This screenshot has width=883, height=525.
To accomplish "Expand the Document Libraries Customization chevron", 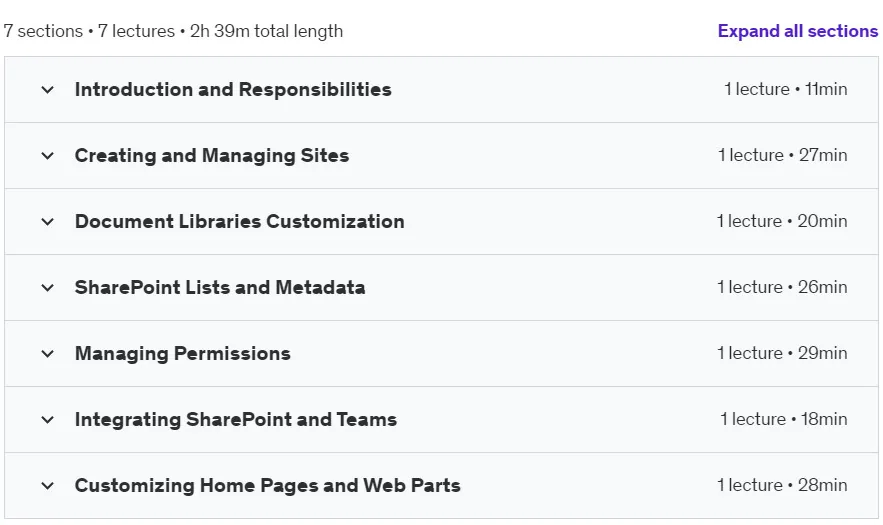I will coord(48,221).
